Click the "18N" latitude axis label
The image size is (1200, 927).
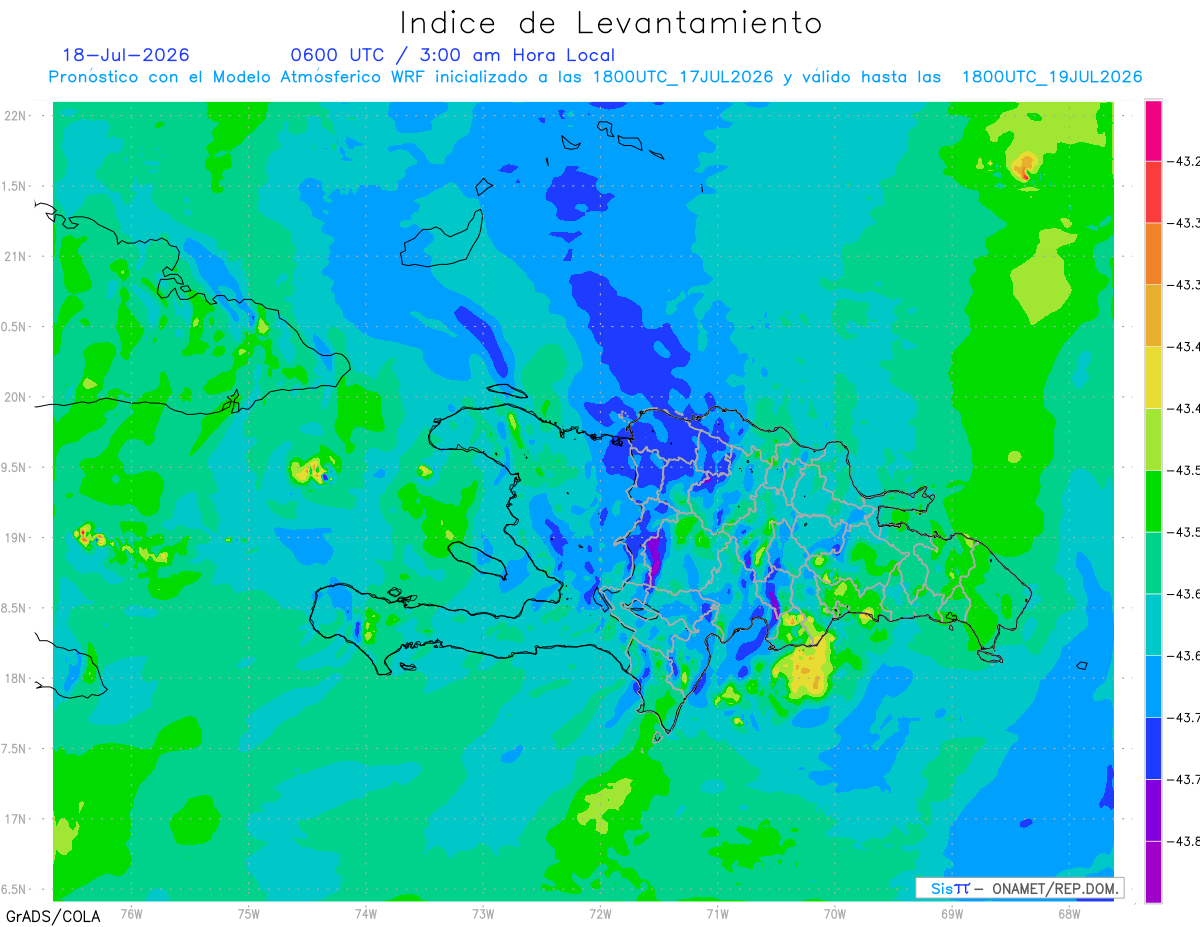(x=16, y=678)
